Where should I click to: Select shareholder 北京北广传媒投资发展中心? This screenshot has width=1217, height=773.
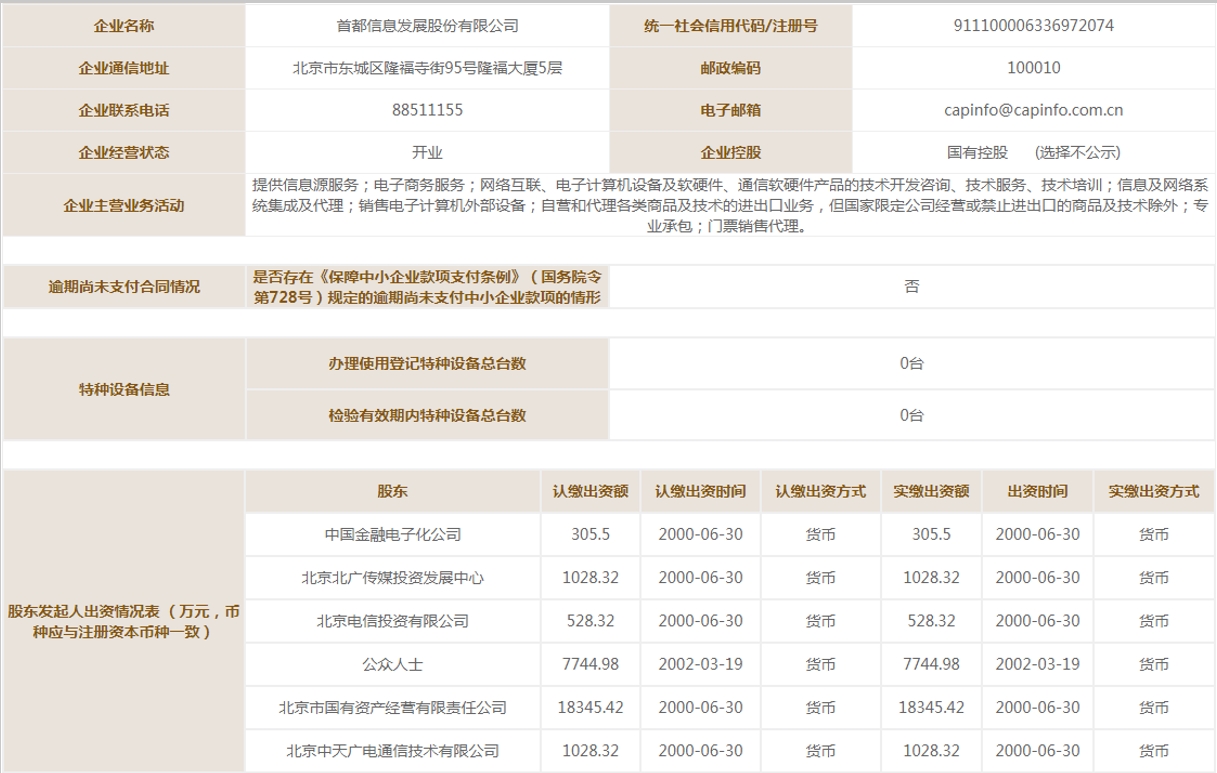click(392, 578)
